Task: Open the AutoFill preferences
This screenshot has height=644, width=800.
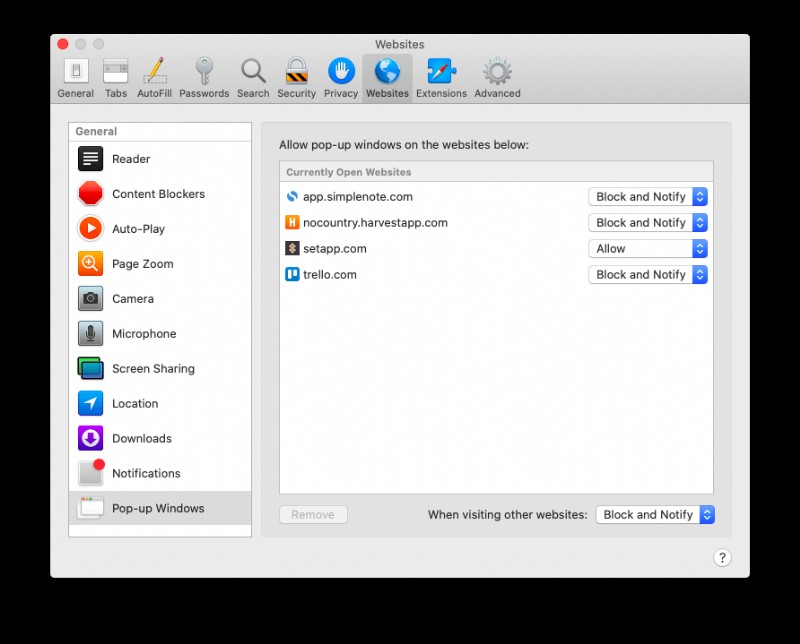Action: tap(154, 76)
